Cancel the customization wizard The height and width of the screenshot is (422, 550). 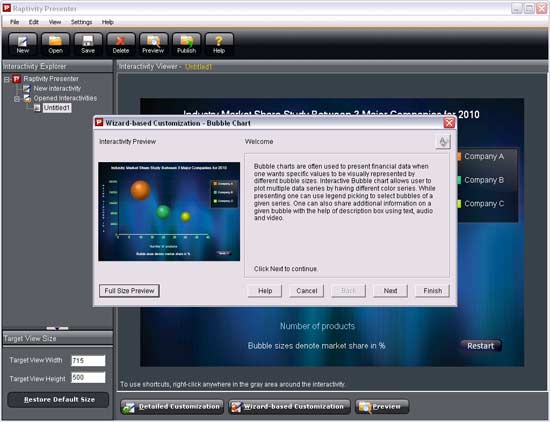(307, 291)
